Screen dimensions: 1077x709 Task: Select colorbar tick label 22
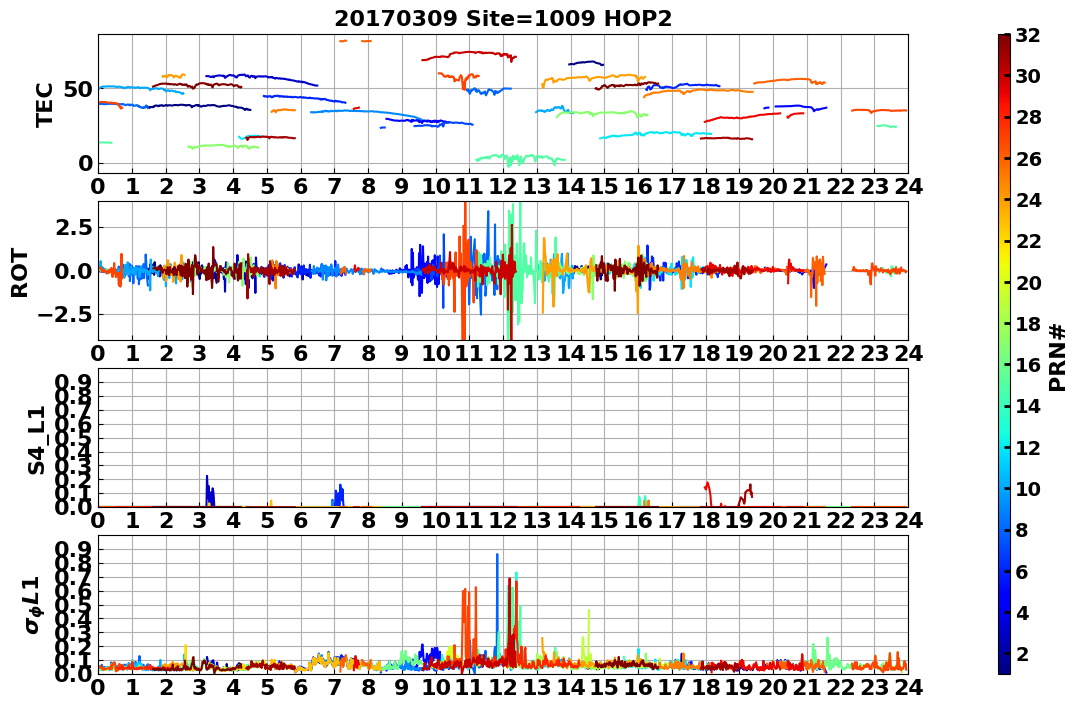pos(1028,241)
